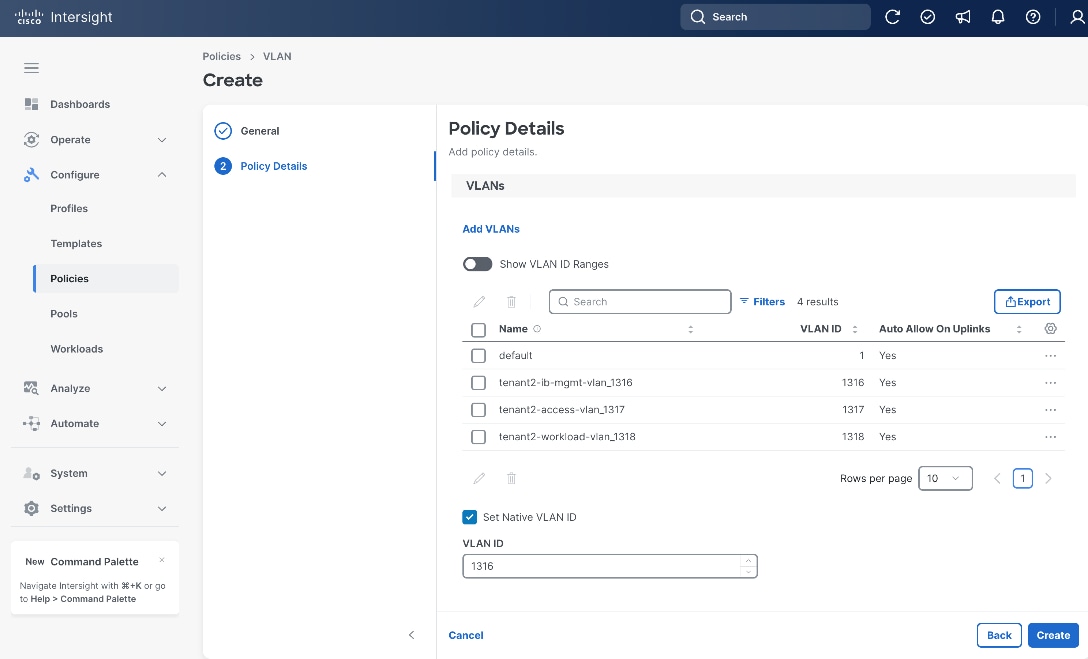Image resolution: width=1088 pixels, height=659 pixels.
Task: Increment the VLAN ID stepper up arrow
Action: [748, 560]
